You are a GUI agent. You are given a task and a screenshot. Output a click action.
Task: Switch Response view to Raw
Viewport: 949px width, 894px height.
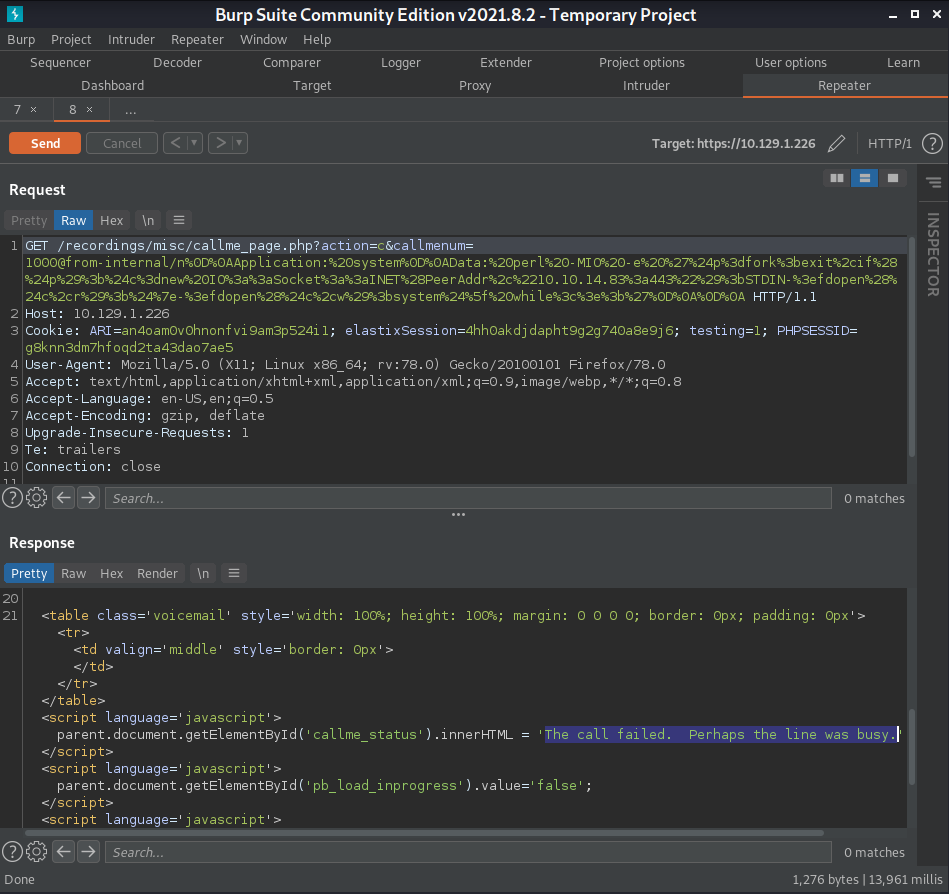[x=73, y=573]
